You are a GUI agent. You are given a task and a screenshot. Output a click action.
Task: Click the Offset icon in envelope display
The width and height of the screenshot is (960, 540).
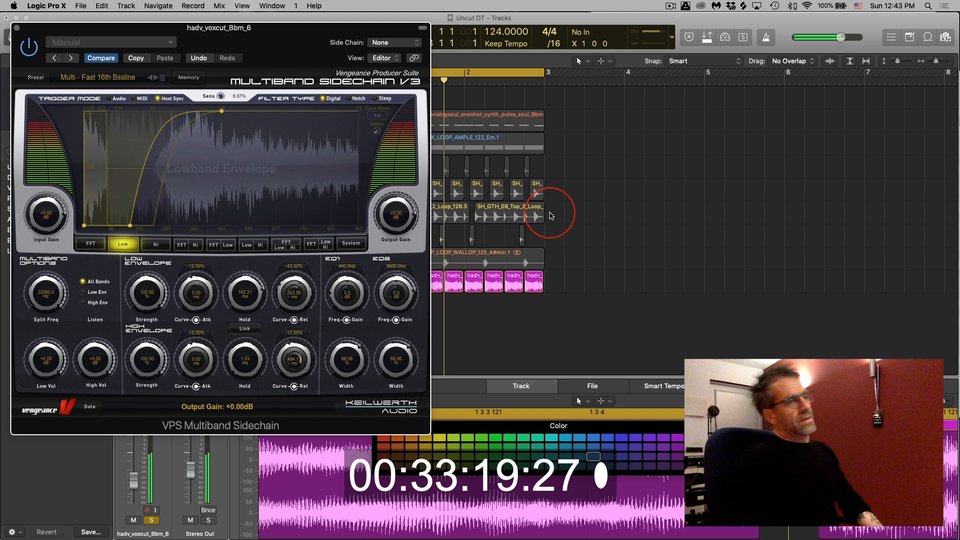tap(377, 130)
